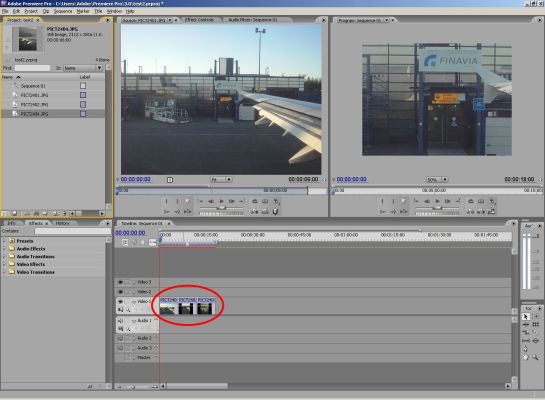Viewport: 545px width, 400px height.
Task: Select the Zoom magnifier tool
Action: (x=535, y=357)
